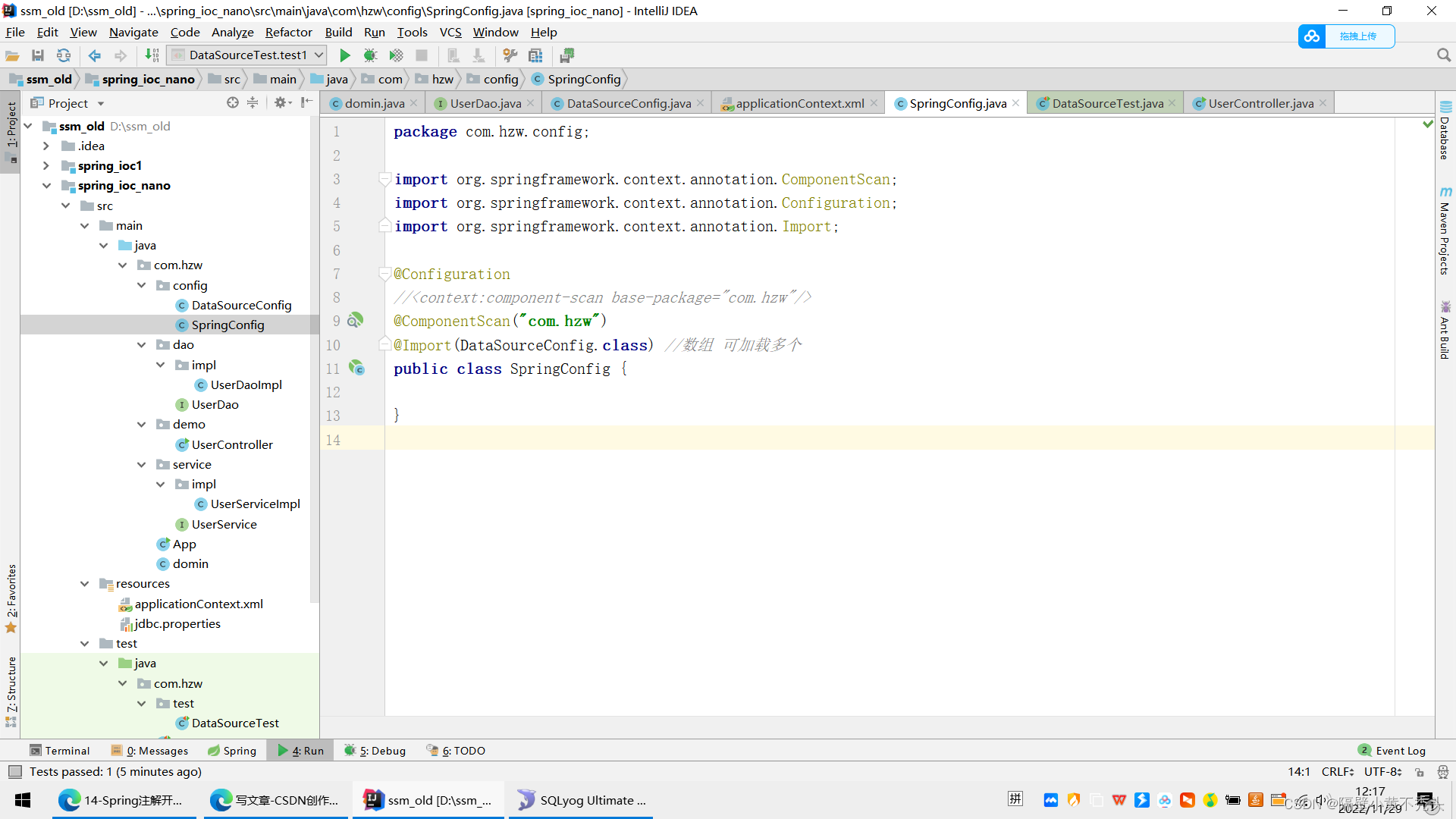Toggle the Project tool window sidebar button
Screen dimensions: 1456x819
11,125
